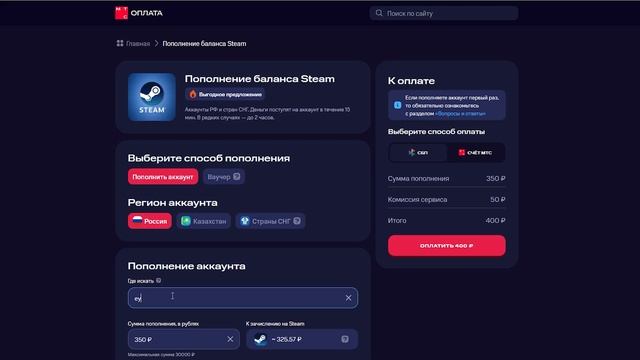Clear the Steam login field with X
Viewport: 640px width, 360px height.
click(x=348, y=298)
